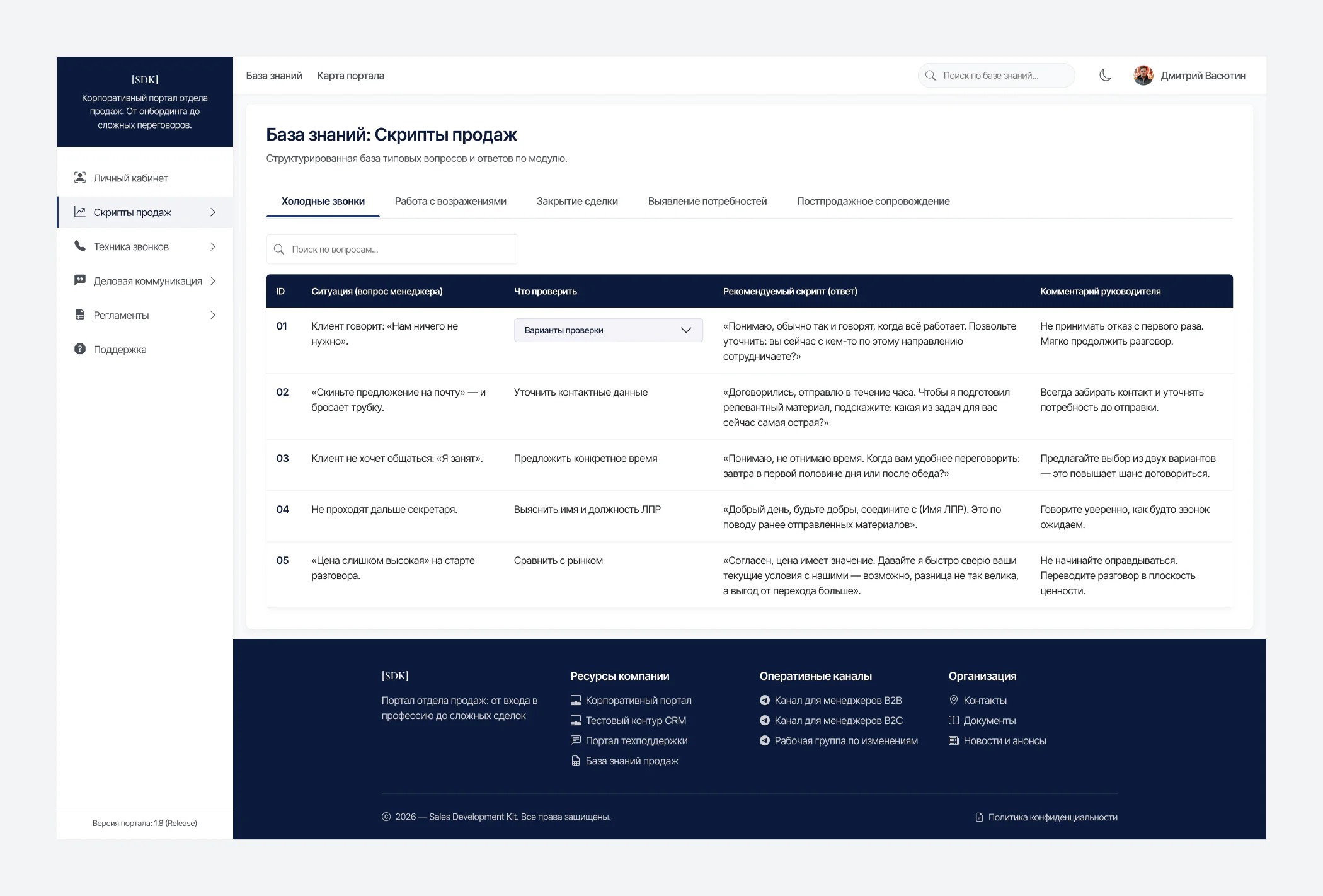Click the Контакты location pin icon
1323x896 pixels.
[x=954, y=701]
